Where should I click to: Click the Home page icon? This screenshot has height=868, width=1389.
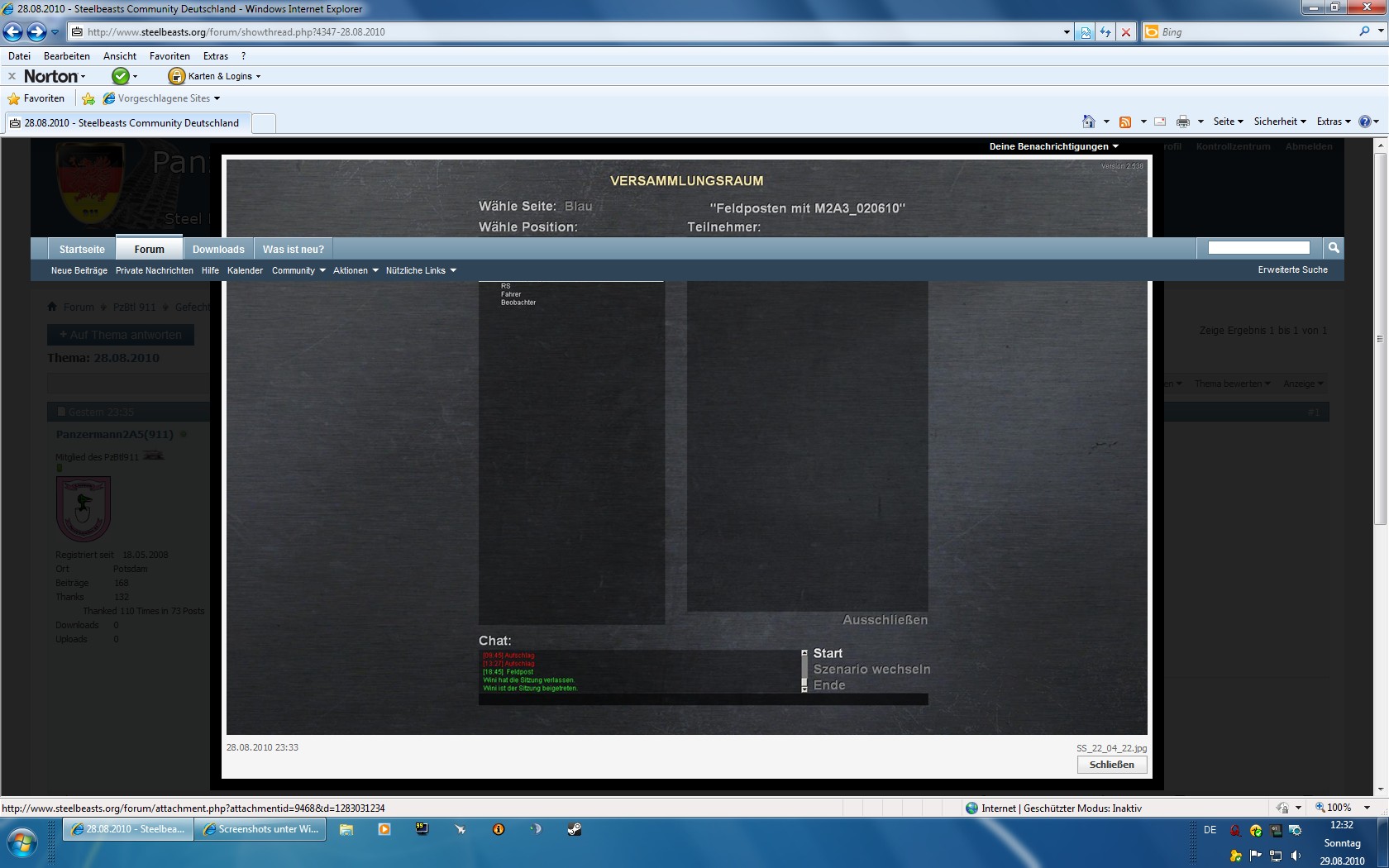click(1089, 122)
